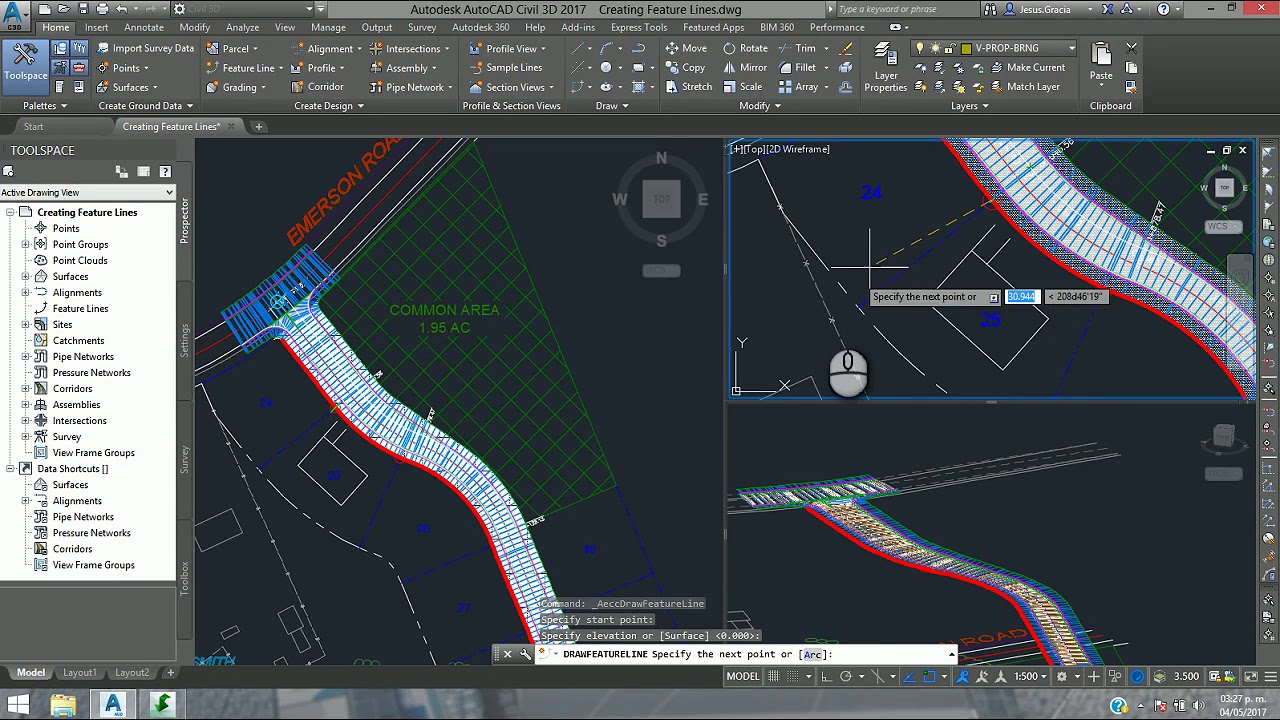
Task: Toggle the layer on/off lightbulb icon
Action: pos(920,48)
